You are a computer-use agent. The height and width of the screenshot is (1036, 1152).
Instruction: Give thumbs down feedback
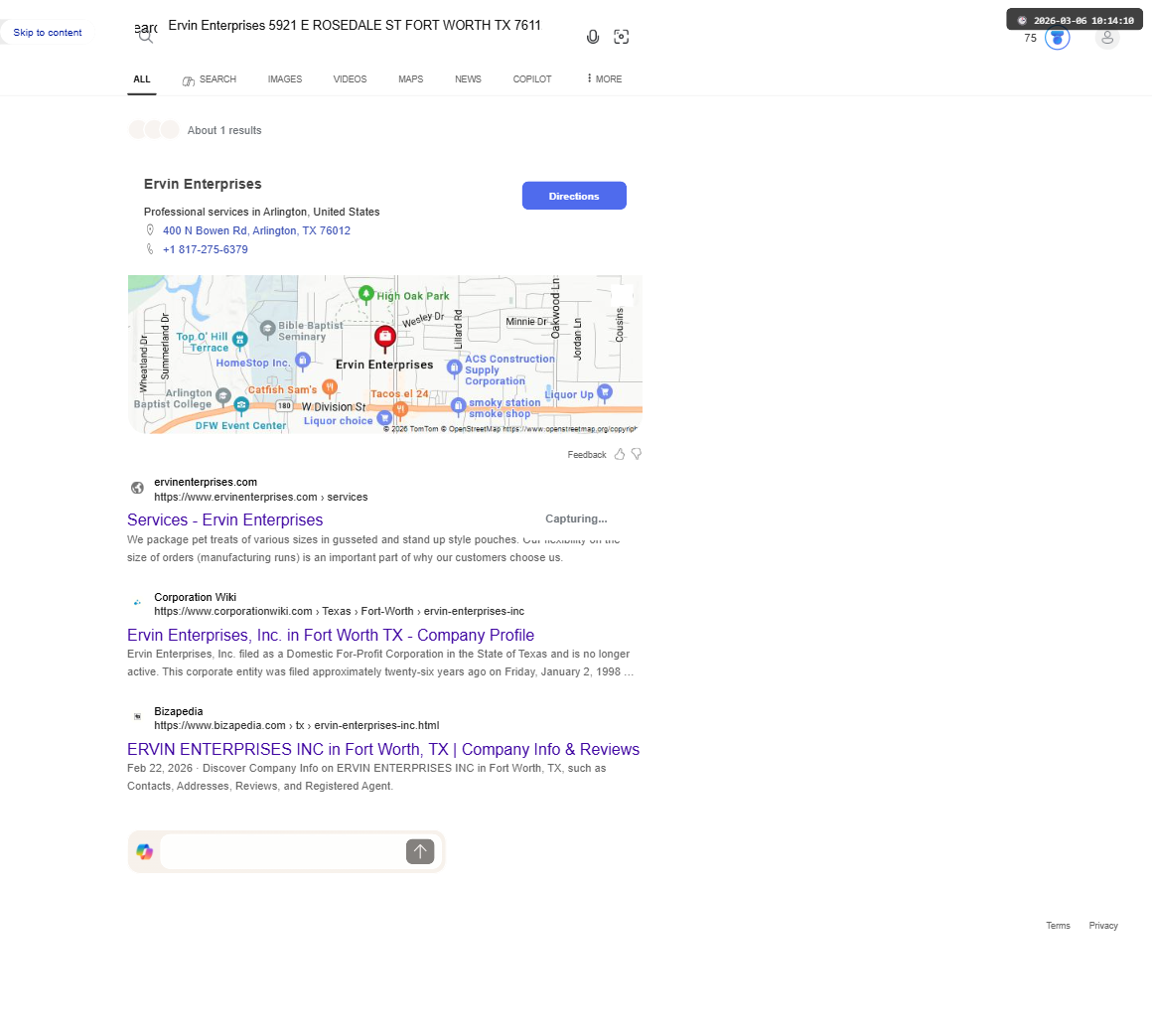637,454
